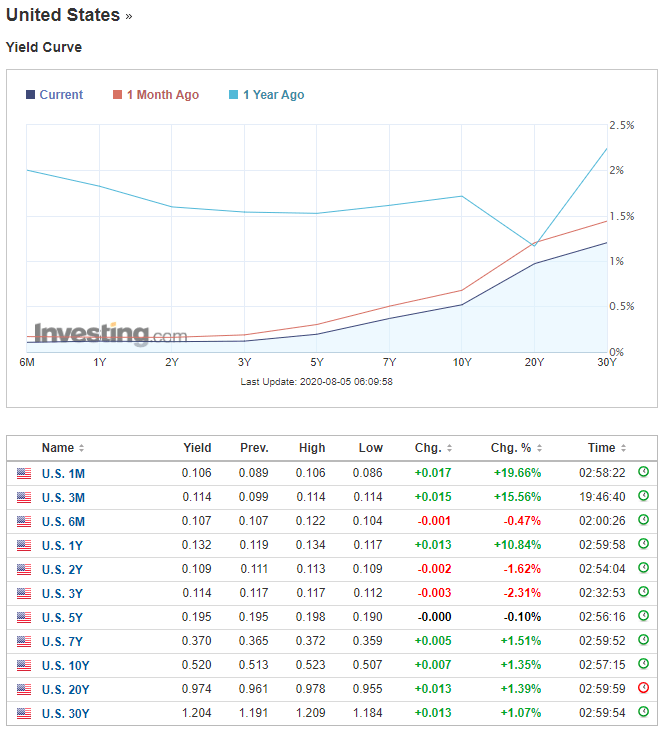Click the flag icon next to U.S. 30Y
Screen dimensions: 661x730
coord(24,713)
